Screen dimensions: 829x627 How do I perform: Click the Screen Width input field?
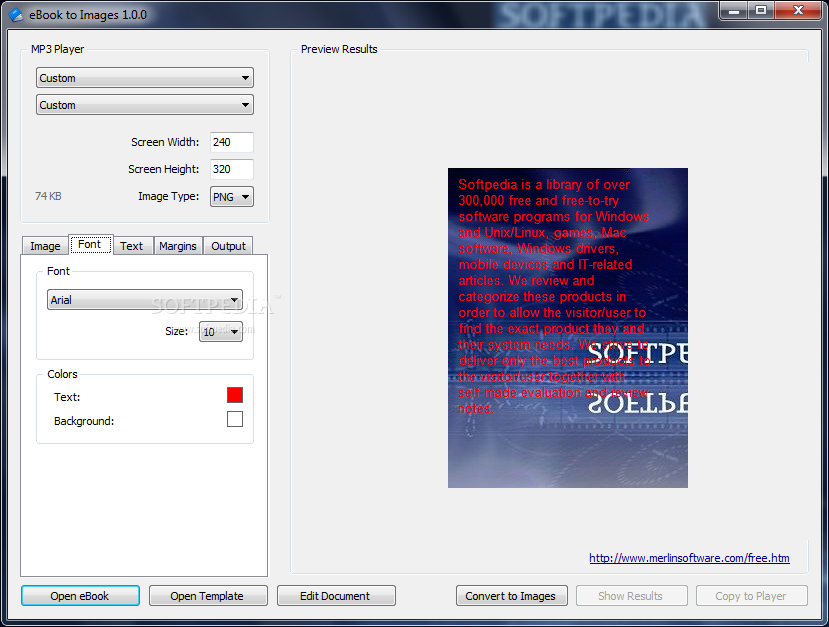point(232,142)
